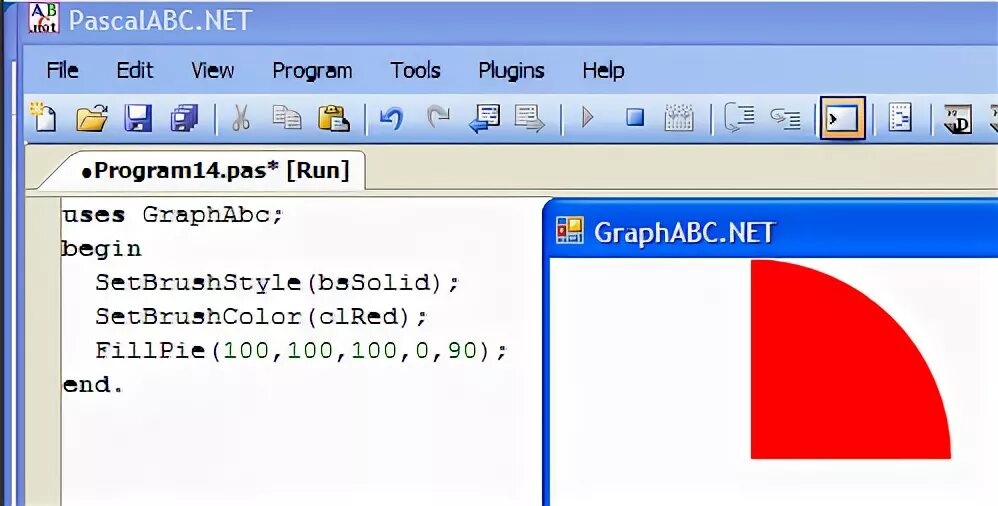Click the 'end.' line in editor
This screenshot has width=998, height=506.
point(93,384)
